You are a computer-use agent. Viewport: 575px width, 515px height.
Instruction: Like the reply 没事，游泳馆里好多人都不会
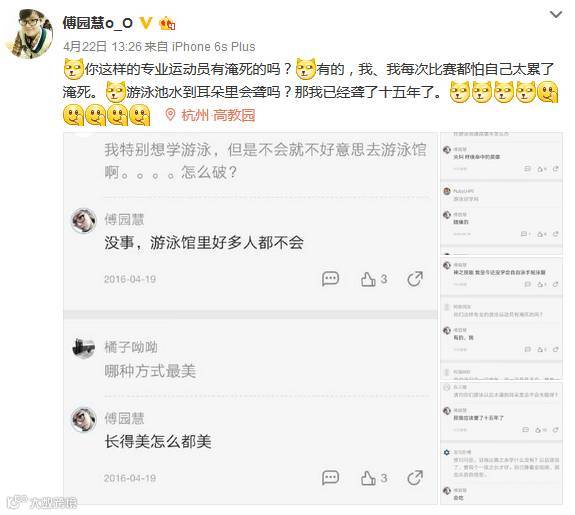click(374, 279)
